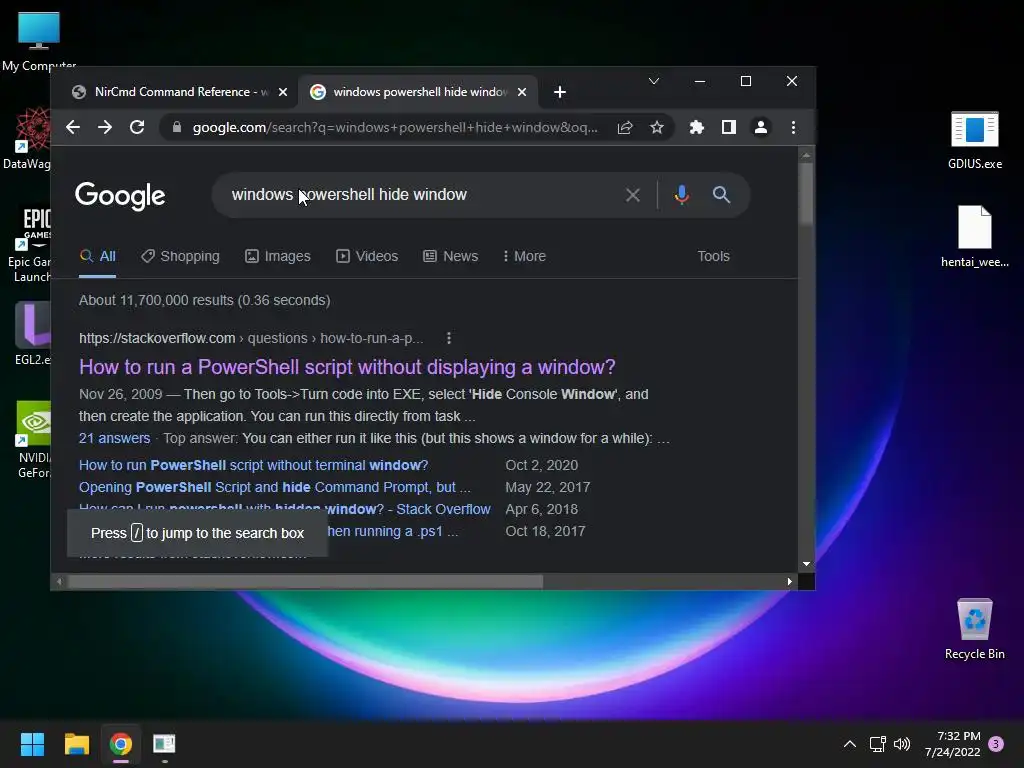Select the hentai_wee... desktop file
This screenshot has height=768, width=1024.
coord(975,236)
